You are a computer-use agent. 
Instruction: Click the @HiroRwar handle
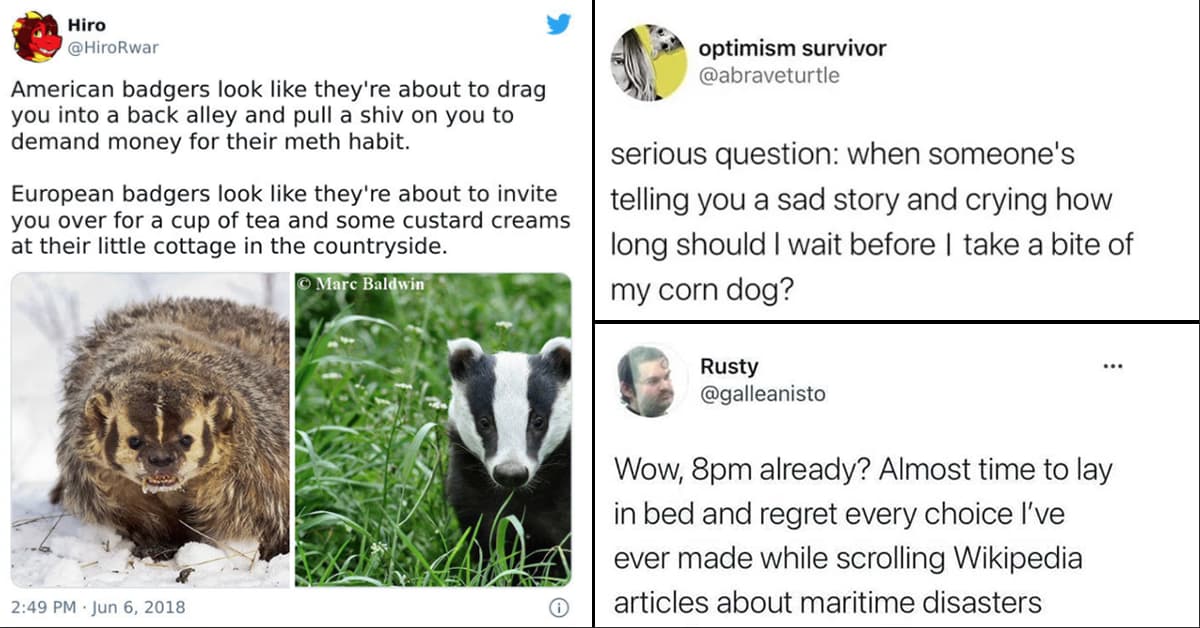tap(112, 47)
